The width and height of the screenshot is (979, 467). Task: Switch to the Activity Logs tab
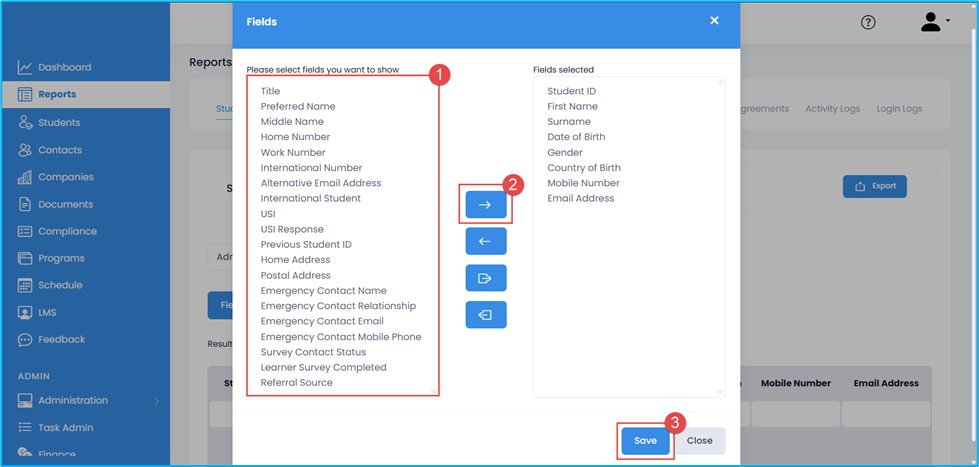tap(833, 109)
